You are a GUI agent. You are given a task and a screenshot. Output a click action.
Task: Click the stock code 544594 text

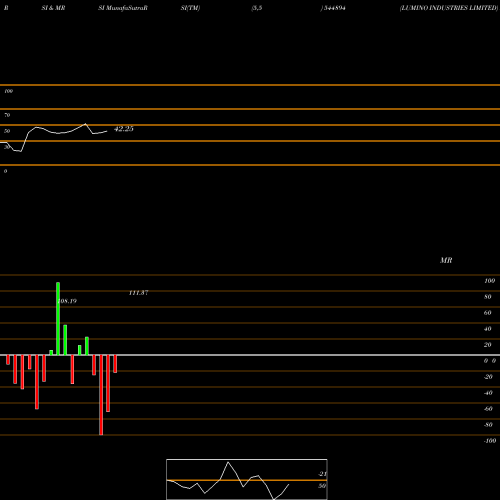(334, 8)
